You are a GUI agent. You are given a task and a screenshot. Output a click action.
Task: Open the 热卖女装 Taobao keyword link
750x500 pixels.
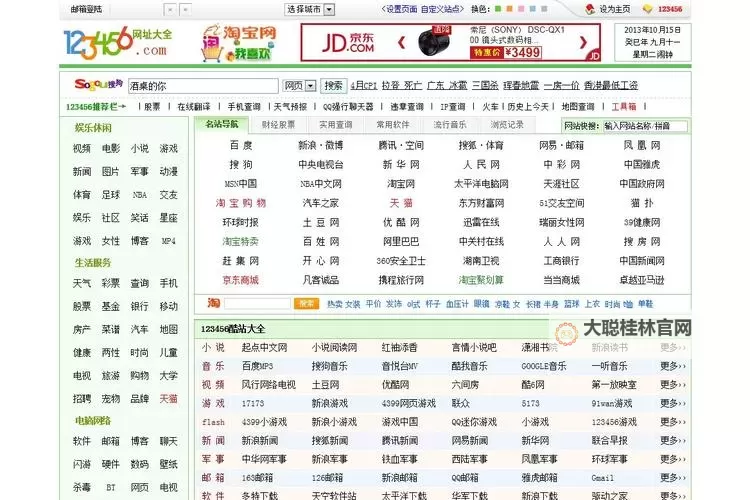[x=343, y=304]
